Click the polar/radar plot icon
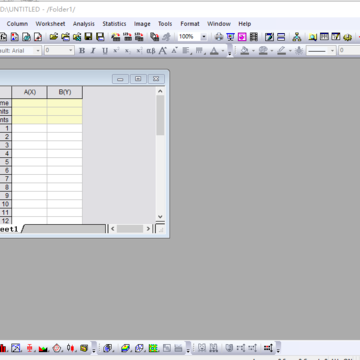The height and width of the screenshot is (360, 360). click(x=57, y=348)
